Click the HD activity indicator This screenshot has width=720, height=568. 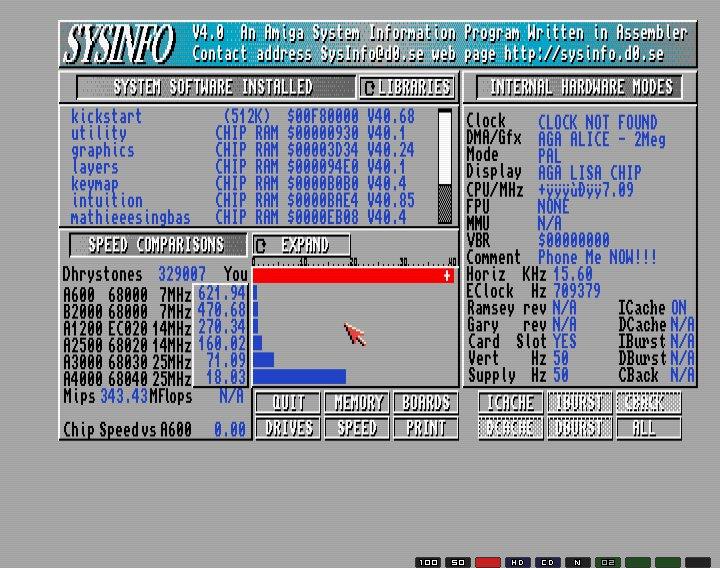[518, 562]
